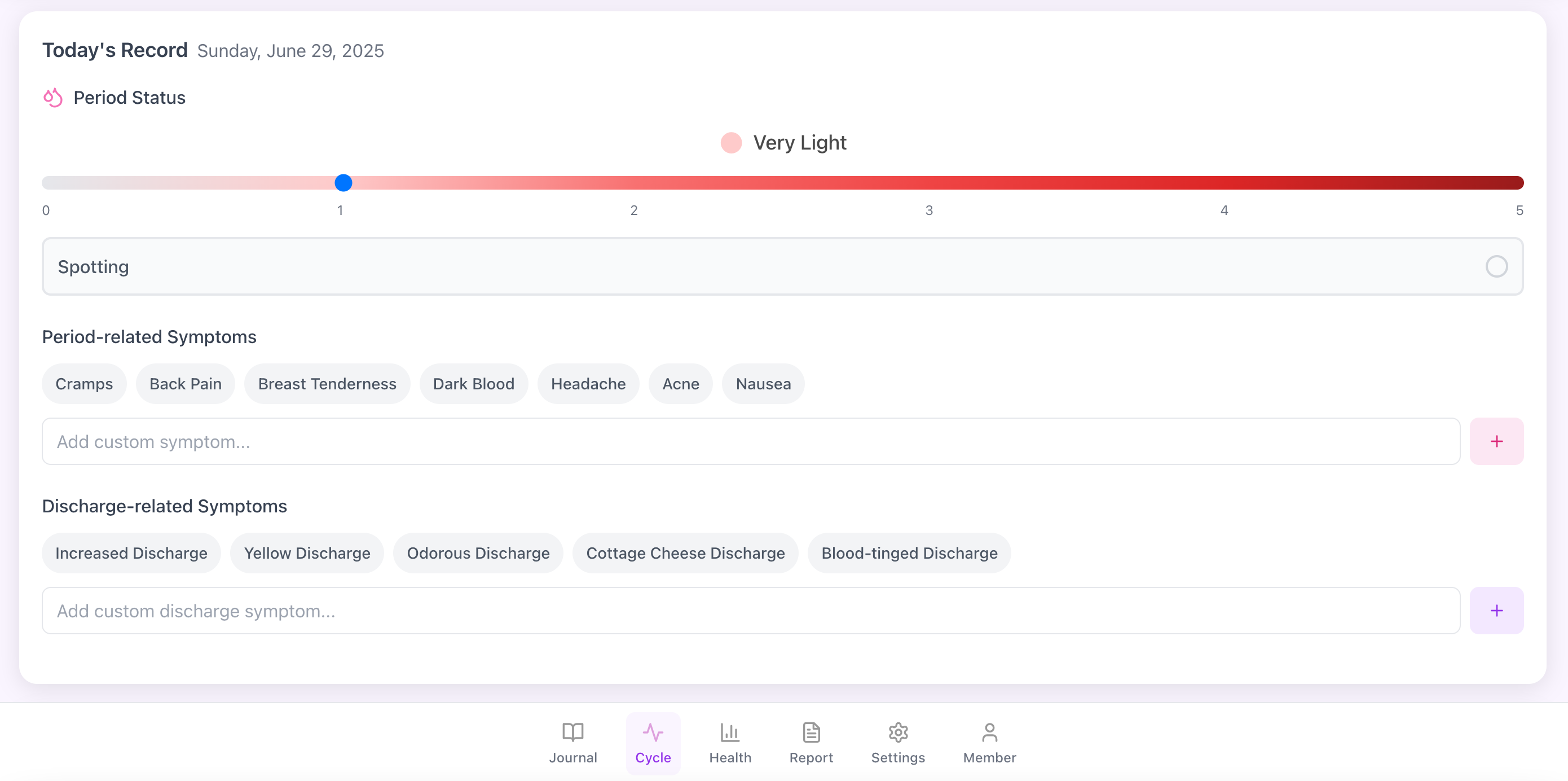Open the Settings gear icon
This screenshot has height=781, width=1568.
(897, 732)
